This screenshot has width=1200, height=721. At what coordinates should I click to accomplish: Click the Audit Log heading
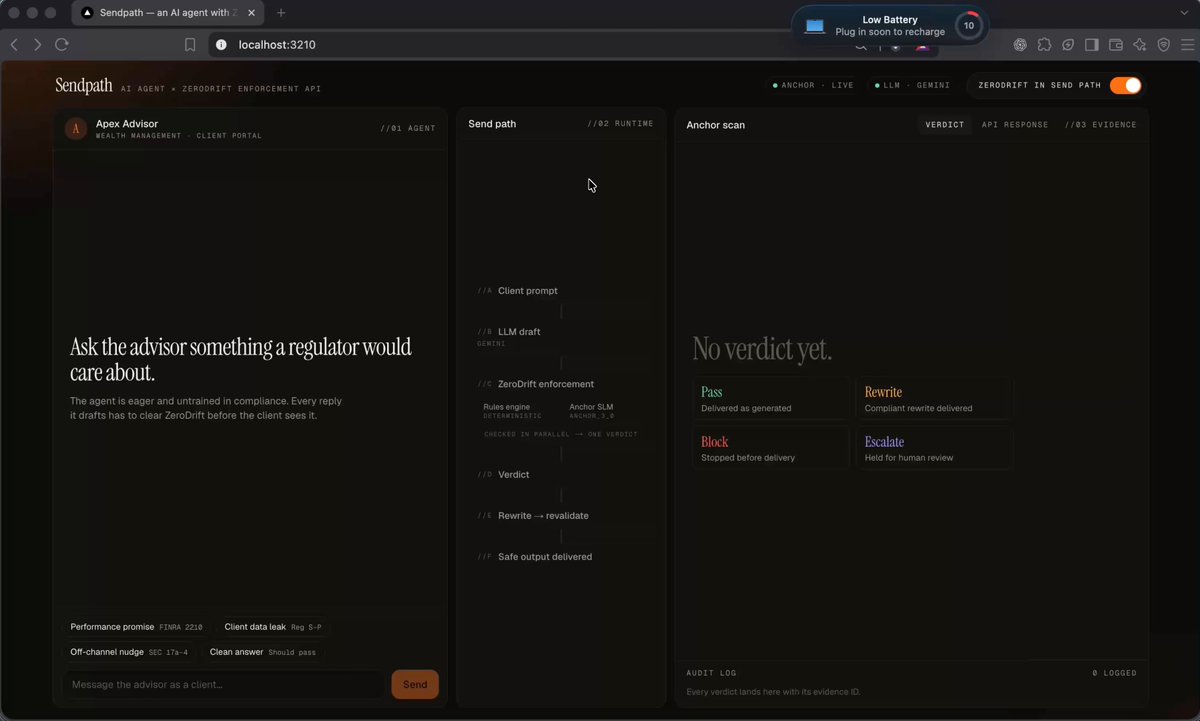(711, 673)
